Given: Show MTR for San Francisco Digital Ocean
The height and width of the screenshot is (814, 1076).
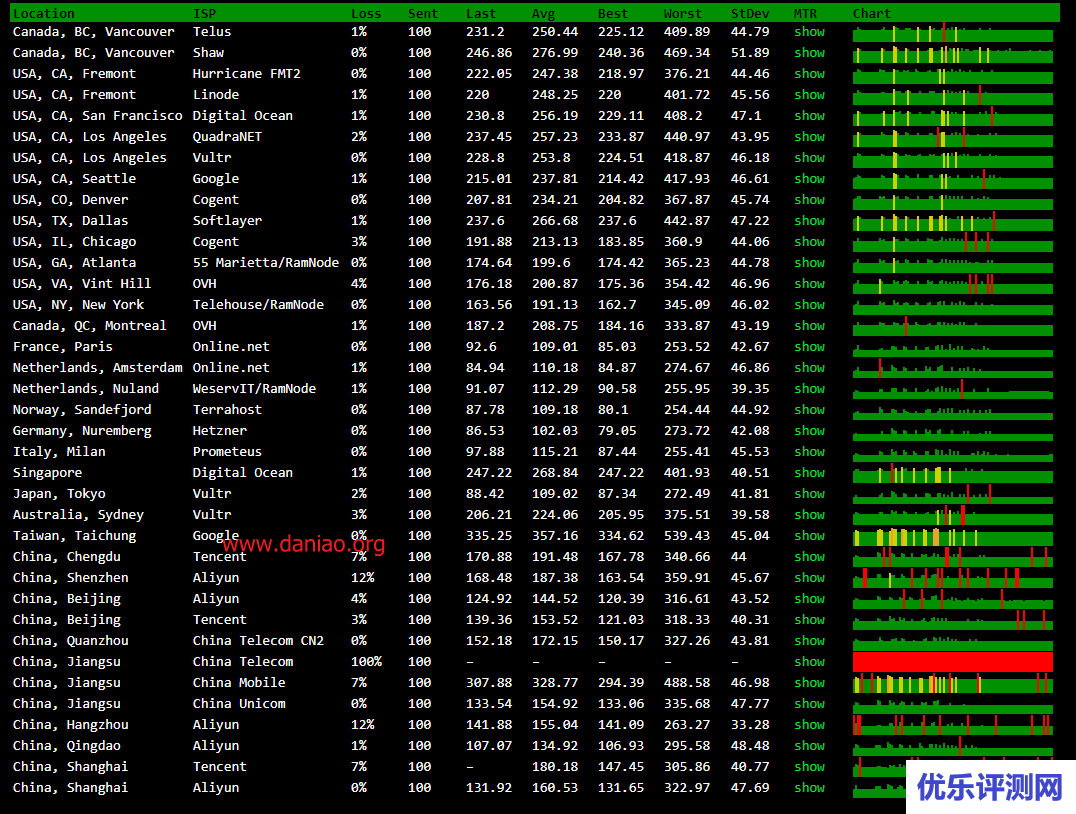Looking at the screenshot, I should click(x=809, y=116).
